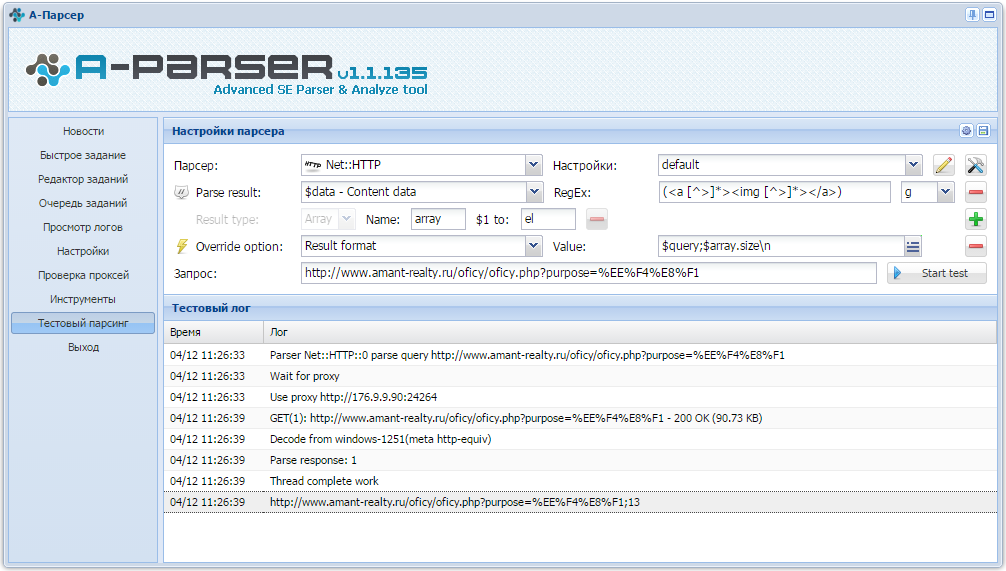The height and width of the screenshot is (571, 1006).
Task: Select the 'Parser Net::HTTP::0 parse query' log row
Action: [x=581, y=355]
